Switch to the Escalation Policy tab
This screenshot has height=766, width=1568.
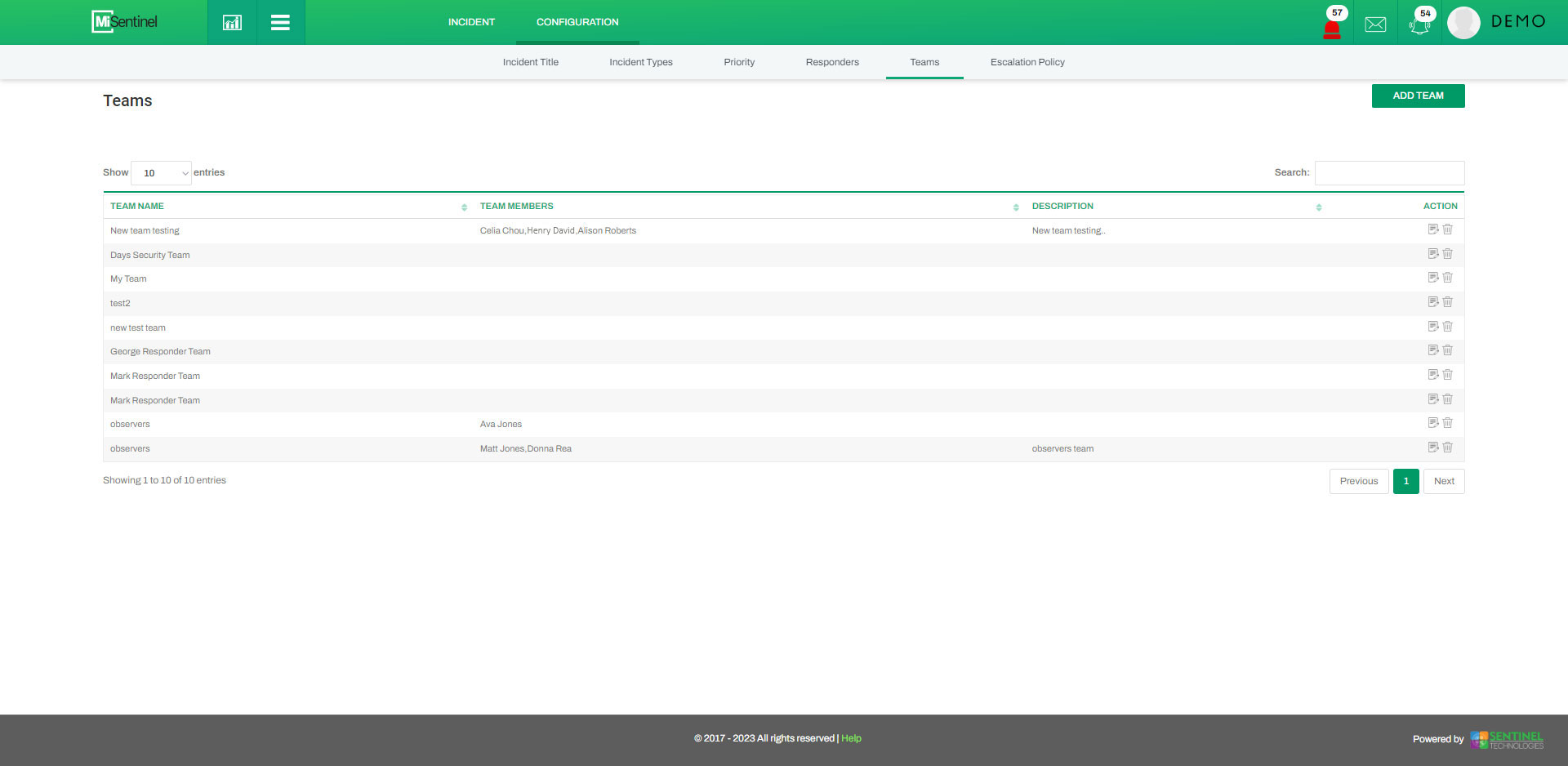coord(1027,62)
